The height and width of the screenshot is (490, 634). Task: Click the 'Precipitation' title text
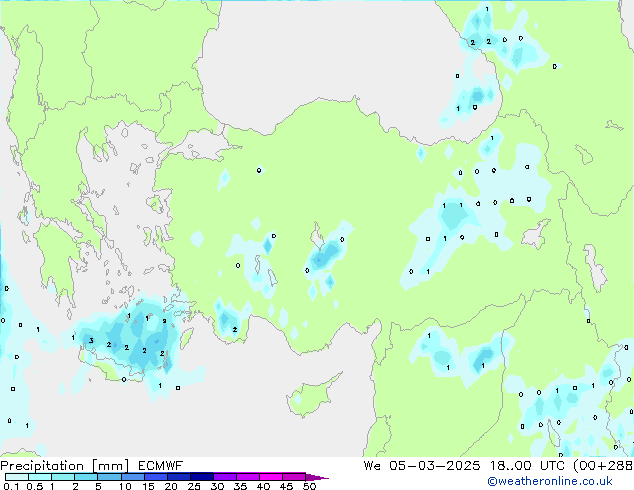(42, 466)
